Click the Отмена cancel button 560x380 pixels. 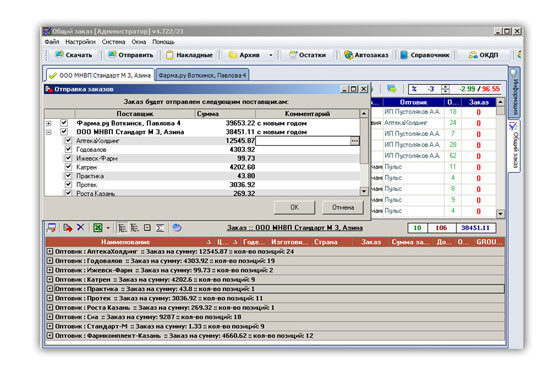[x=343, y=207]
